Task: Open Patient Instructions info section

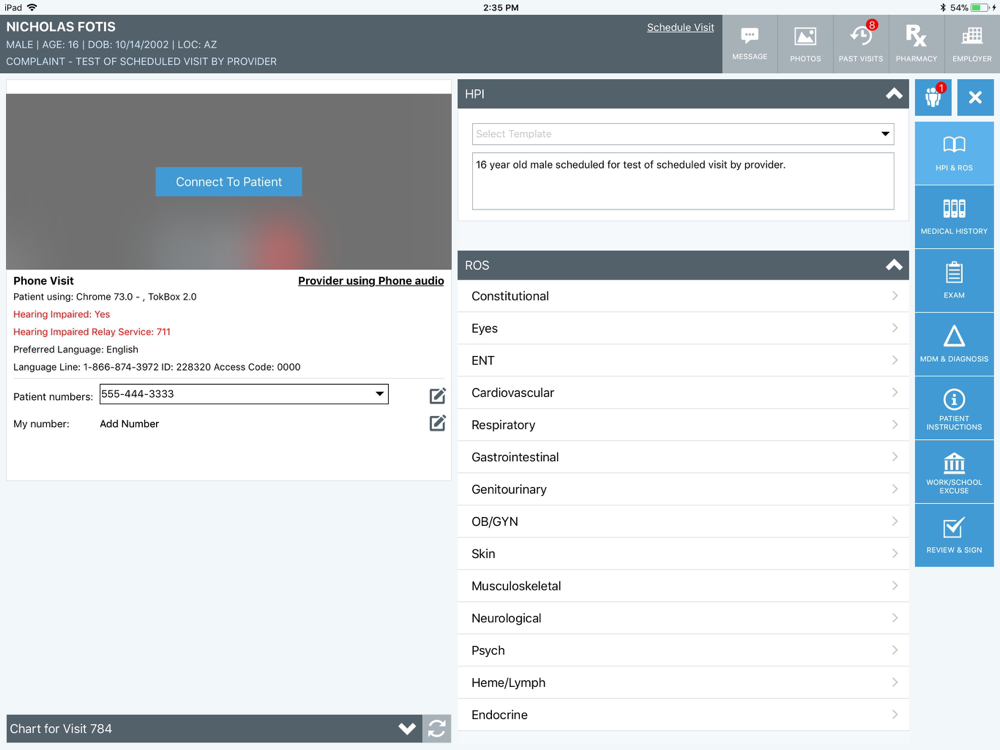Action: point(954,408)
